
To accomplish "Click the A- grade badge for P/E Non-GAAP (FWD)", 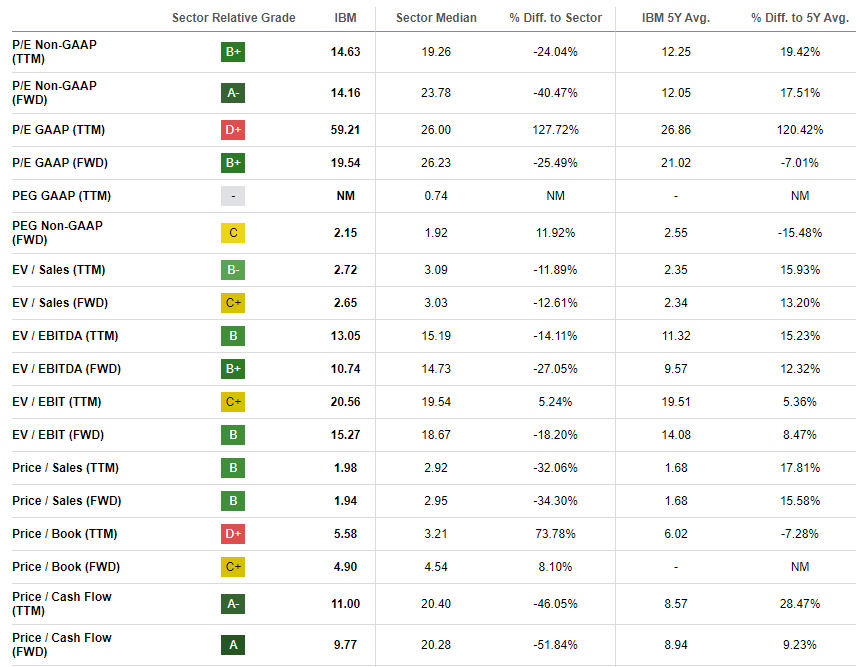I will point(233,93).
